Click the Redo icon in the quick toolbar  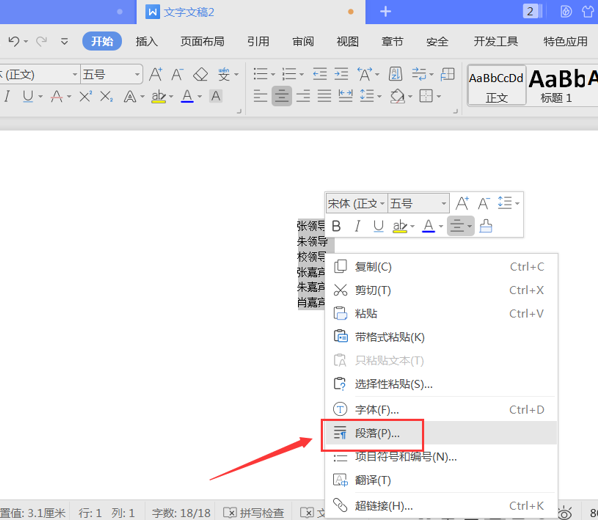coord(41,41)
